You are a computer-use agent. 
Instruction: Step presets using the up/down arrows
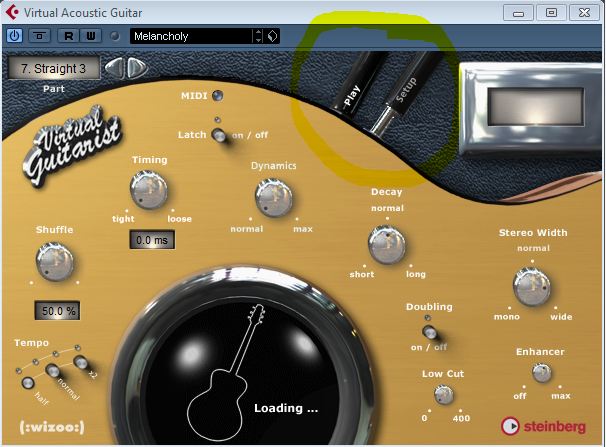(x=258, y=36)
